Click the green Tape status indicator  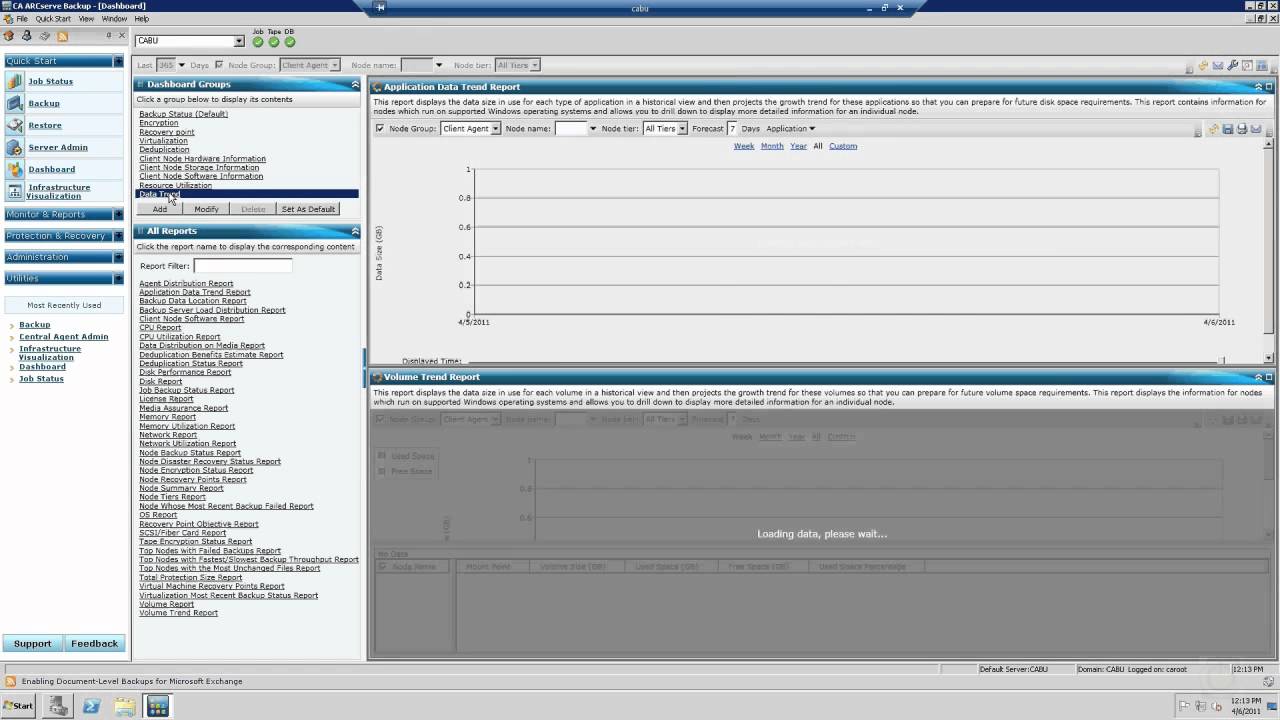pos(274,41)
